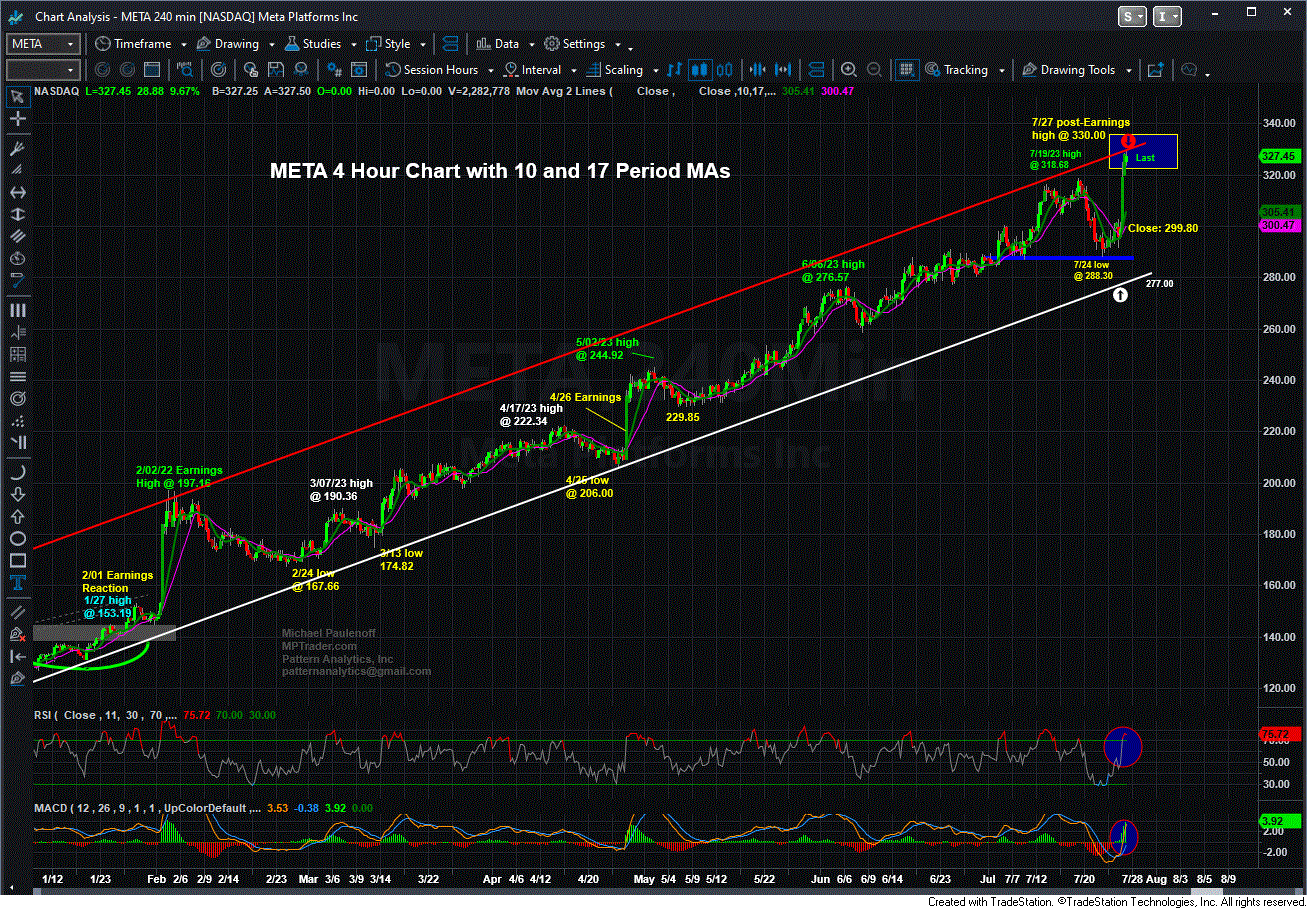Open the S symbol-link dropdown
Viewport: 1307px width, 908px height.
(x=1133, y=16)
